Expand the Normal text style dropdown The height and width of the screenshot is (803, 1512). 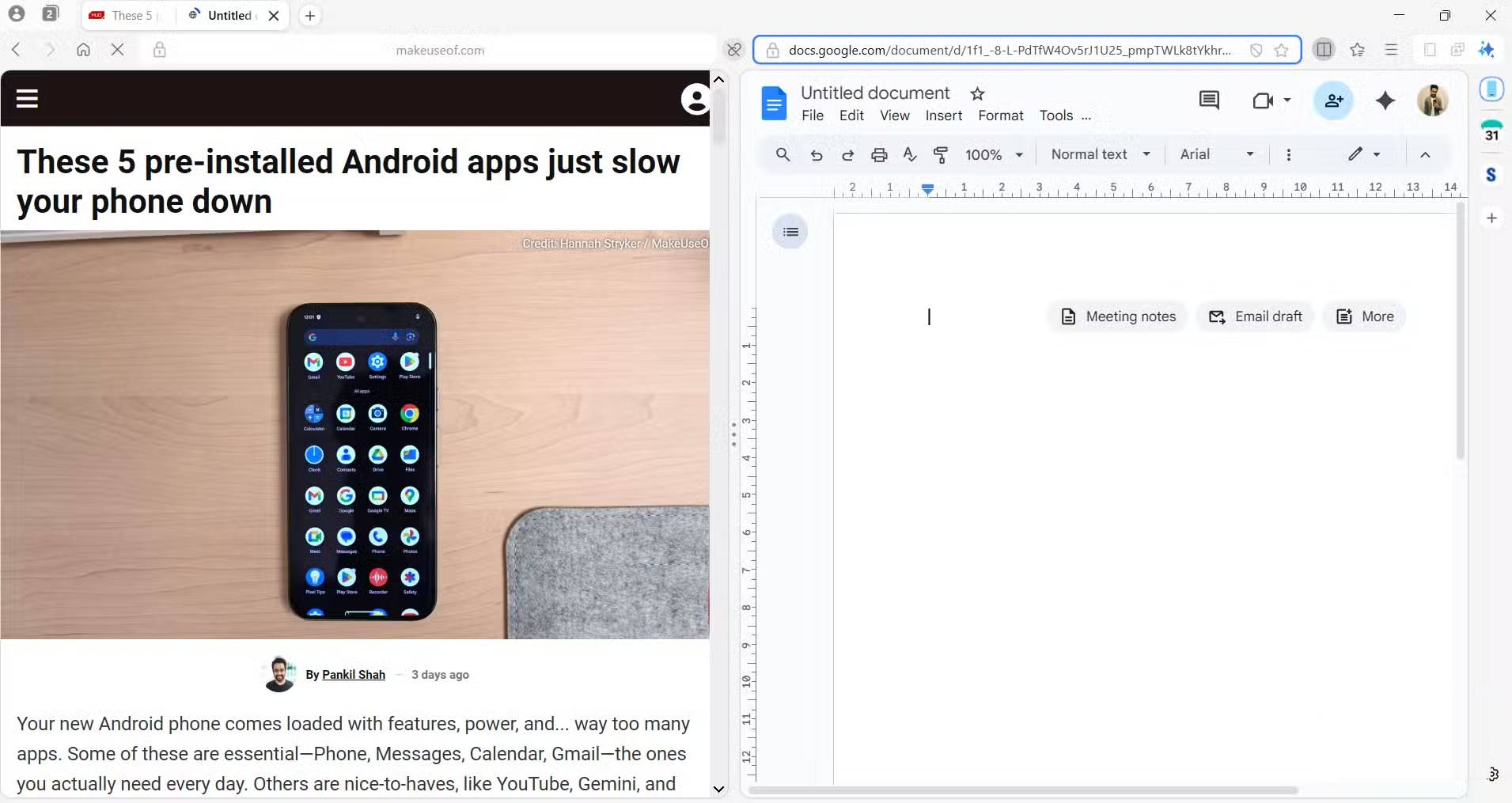(x=1100, y=155)
